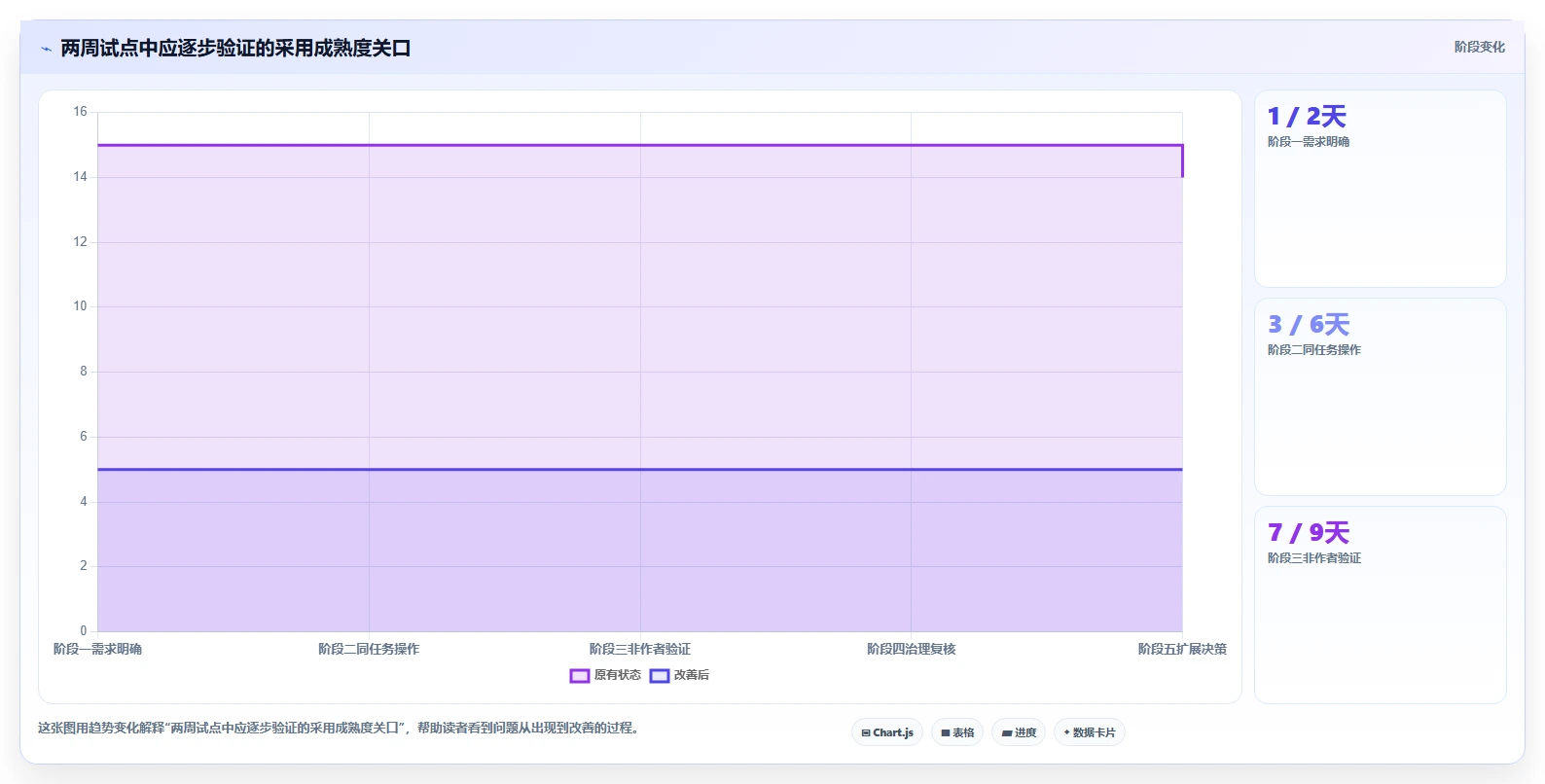Image resolution: width=1545 pixels, height=784 pixels.
Task: Click the 数据卡片 tag's sparkle icon
Action: pyautogui.click(x=1067, y=732)
